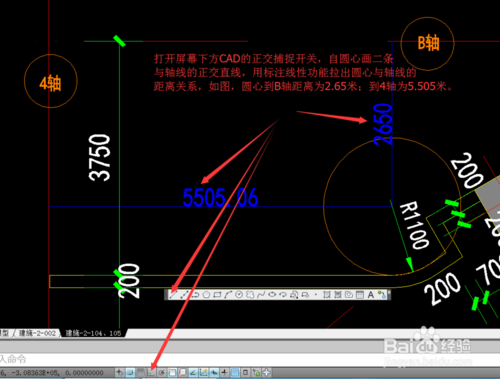Screen dimensions: 500x379
Task: Select the Point tool
Action: tap(316, 294)
